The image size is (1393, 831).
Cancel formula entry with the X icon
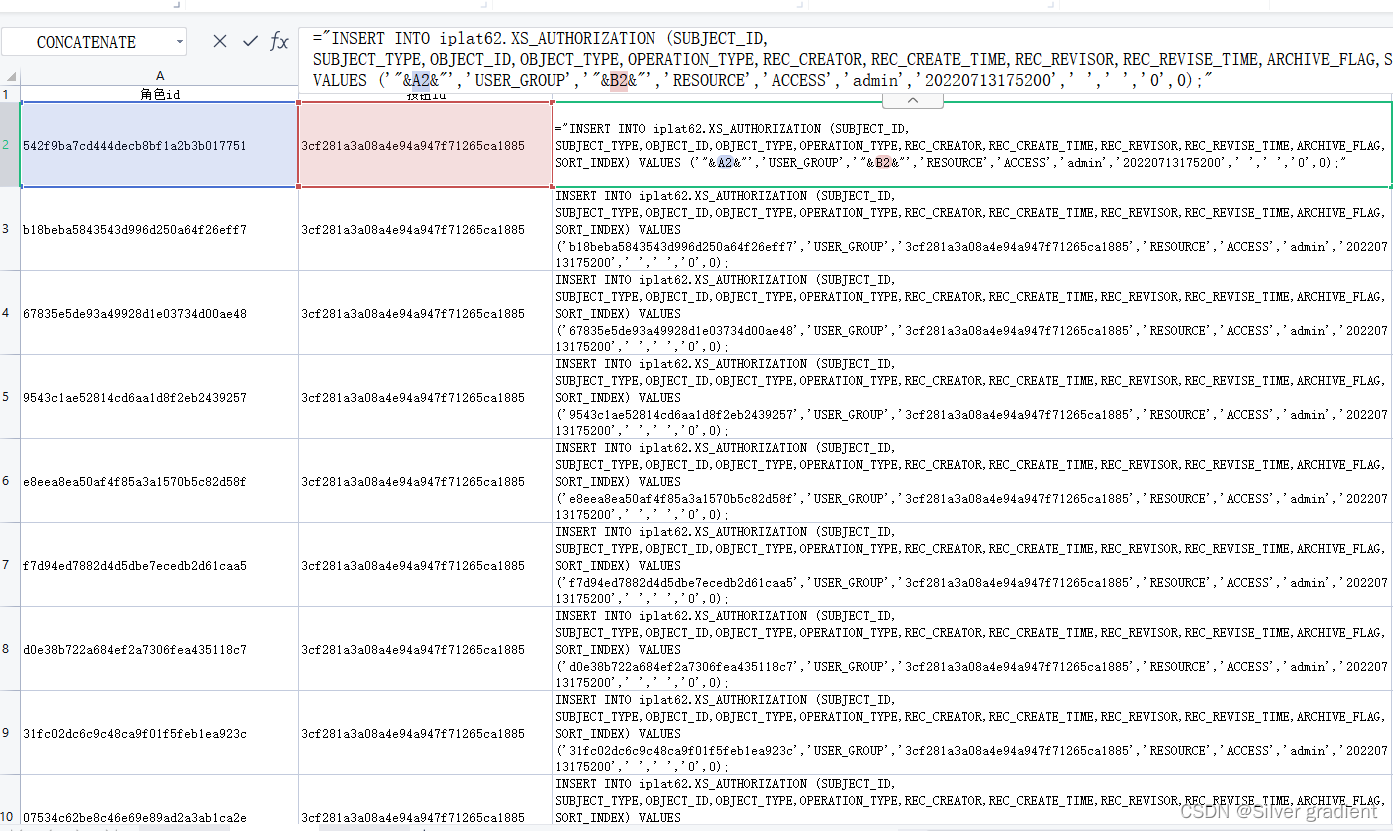tap(220, 41)
